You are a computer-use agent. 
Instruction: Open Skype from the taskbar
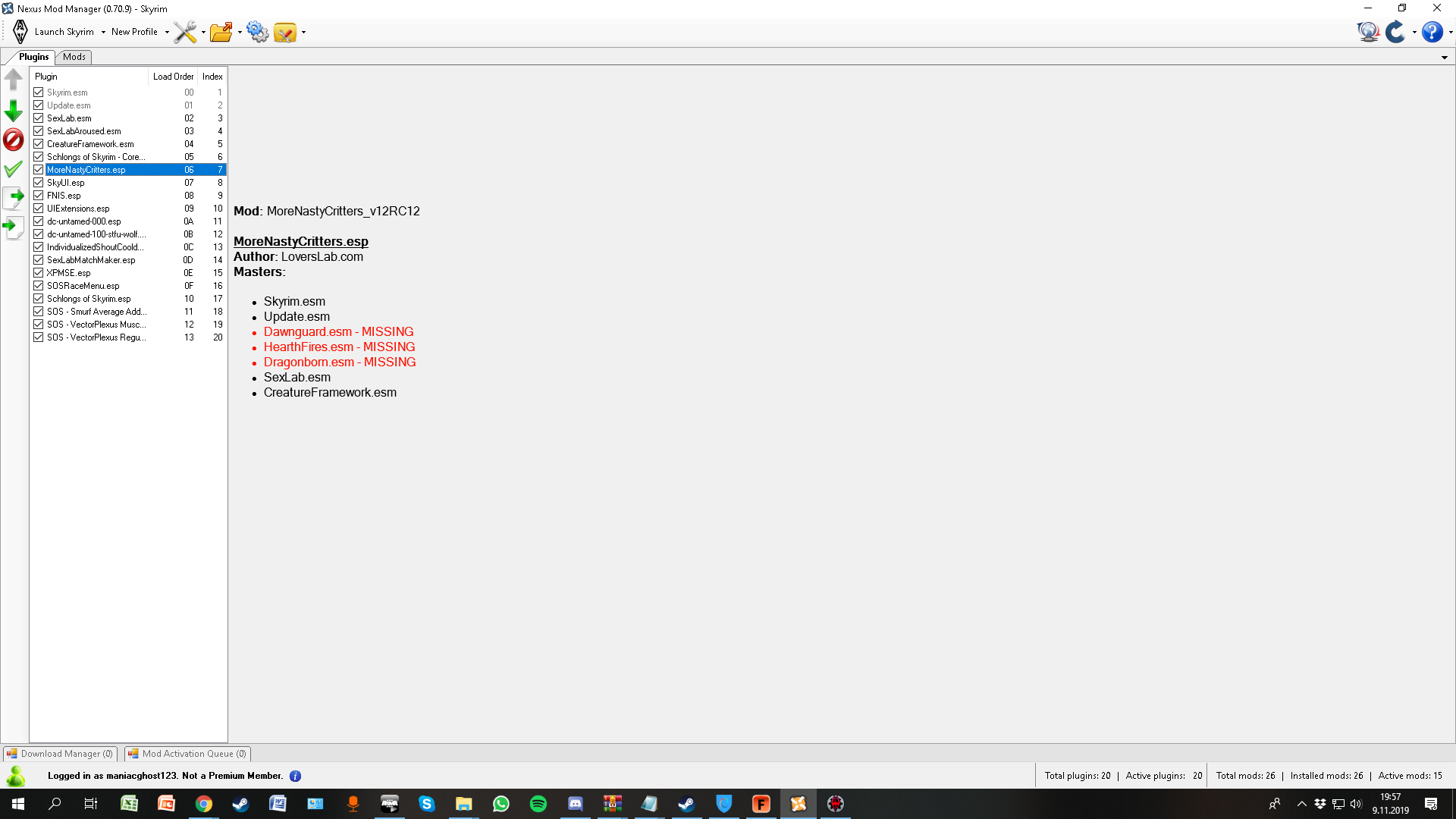click(427, 804)
